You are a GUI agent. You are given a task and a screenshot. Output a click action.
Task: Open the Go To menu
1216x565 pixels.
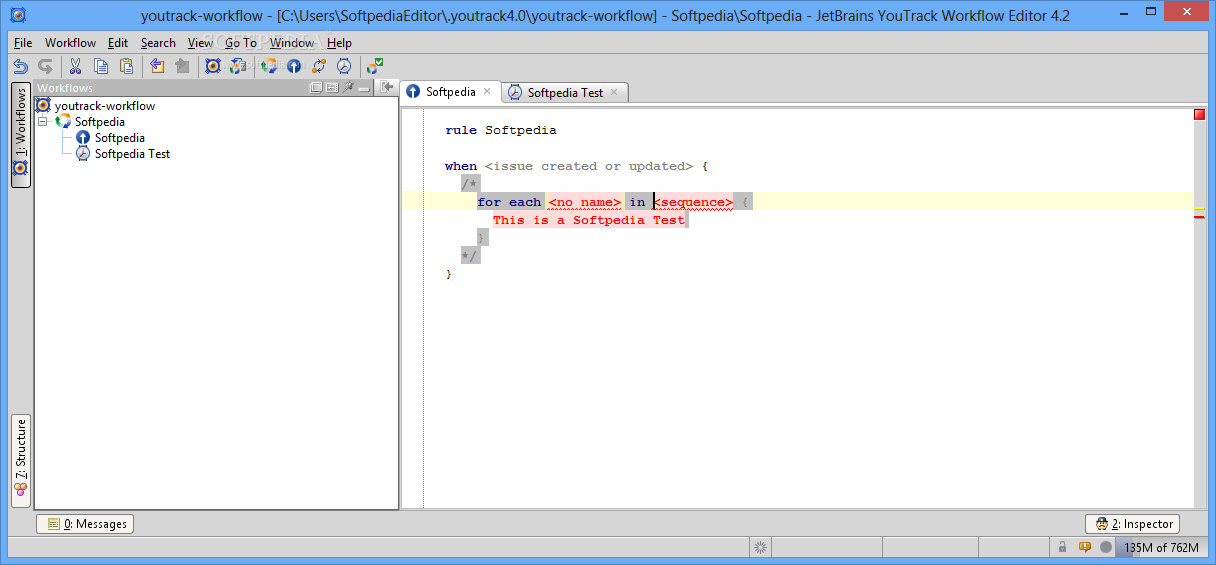click(241, 43)
